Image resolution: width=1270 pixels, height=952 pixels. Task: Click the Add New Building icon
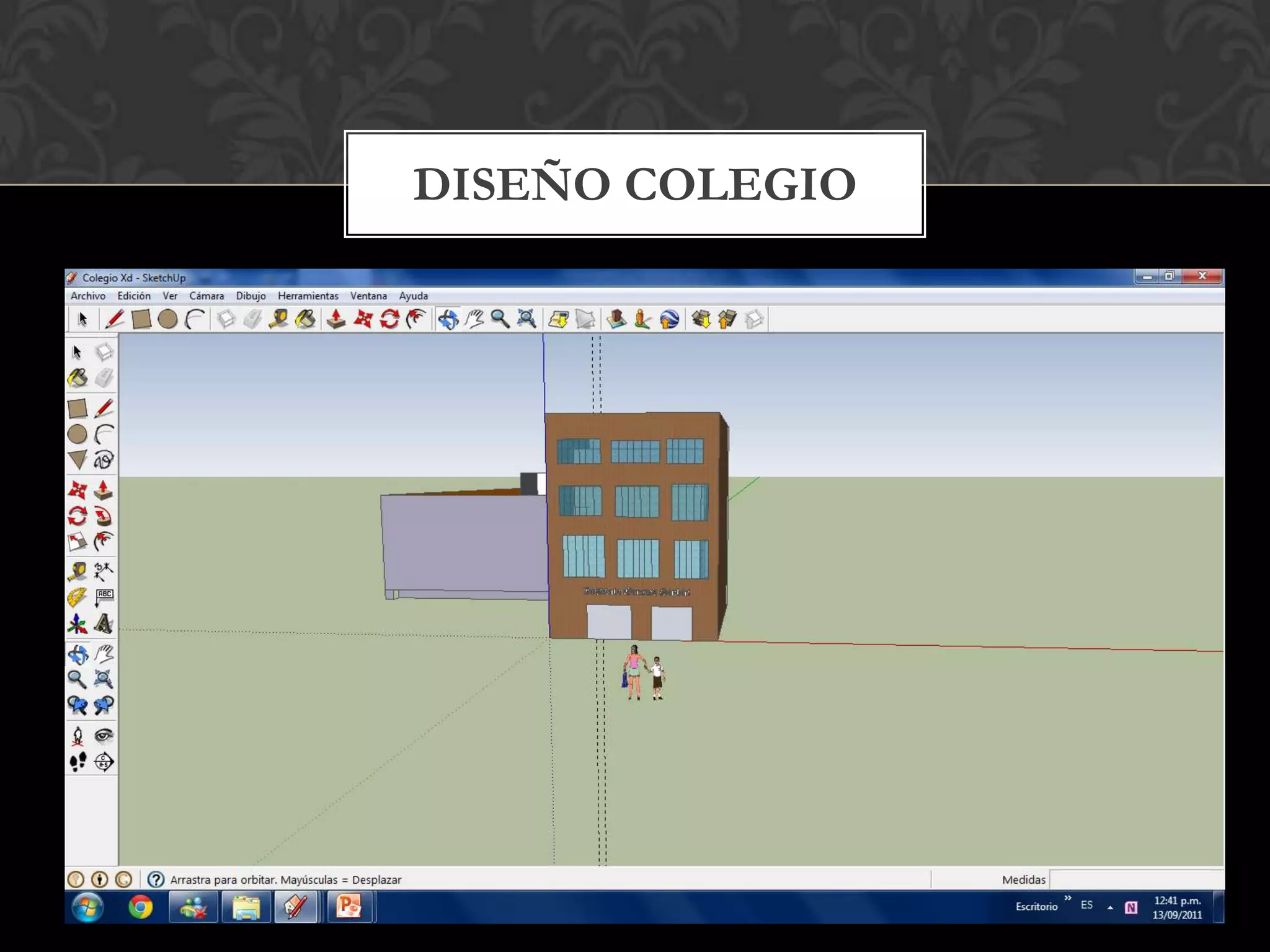(616, 319)
